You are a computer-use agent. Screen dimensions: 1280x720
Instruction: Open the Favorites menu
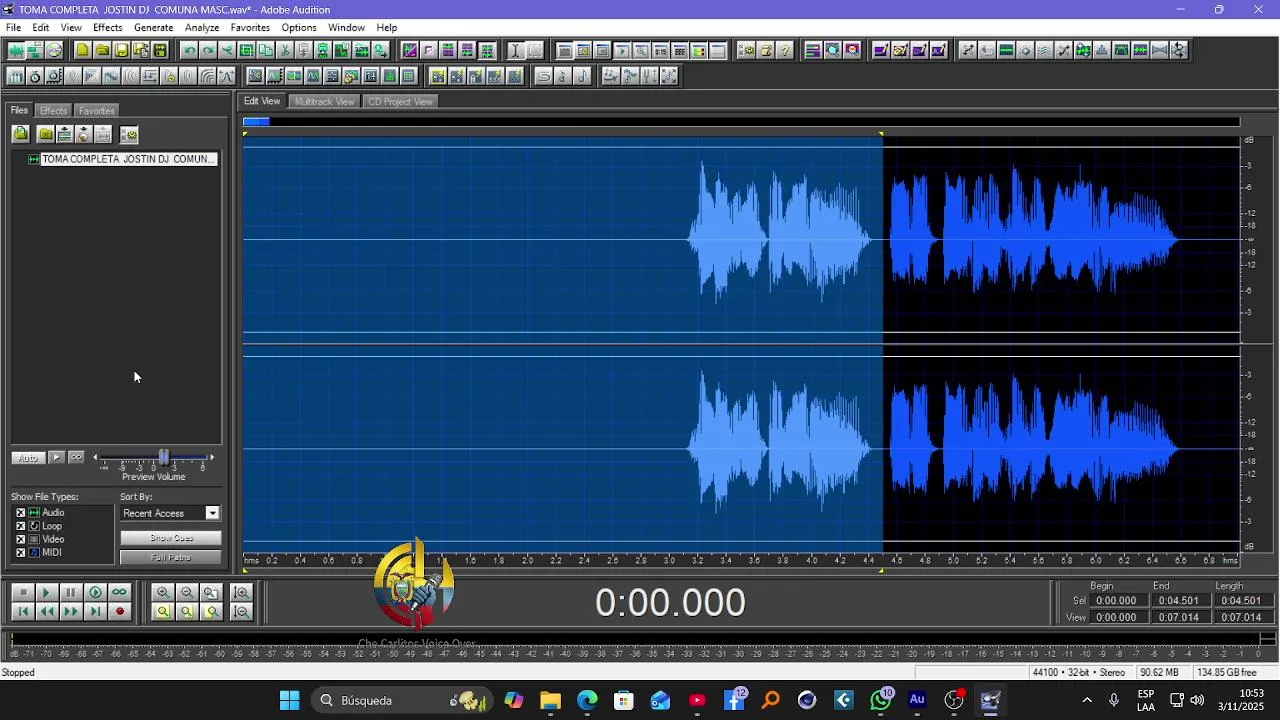250,27
